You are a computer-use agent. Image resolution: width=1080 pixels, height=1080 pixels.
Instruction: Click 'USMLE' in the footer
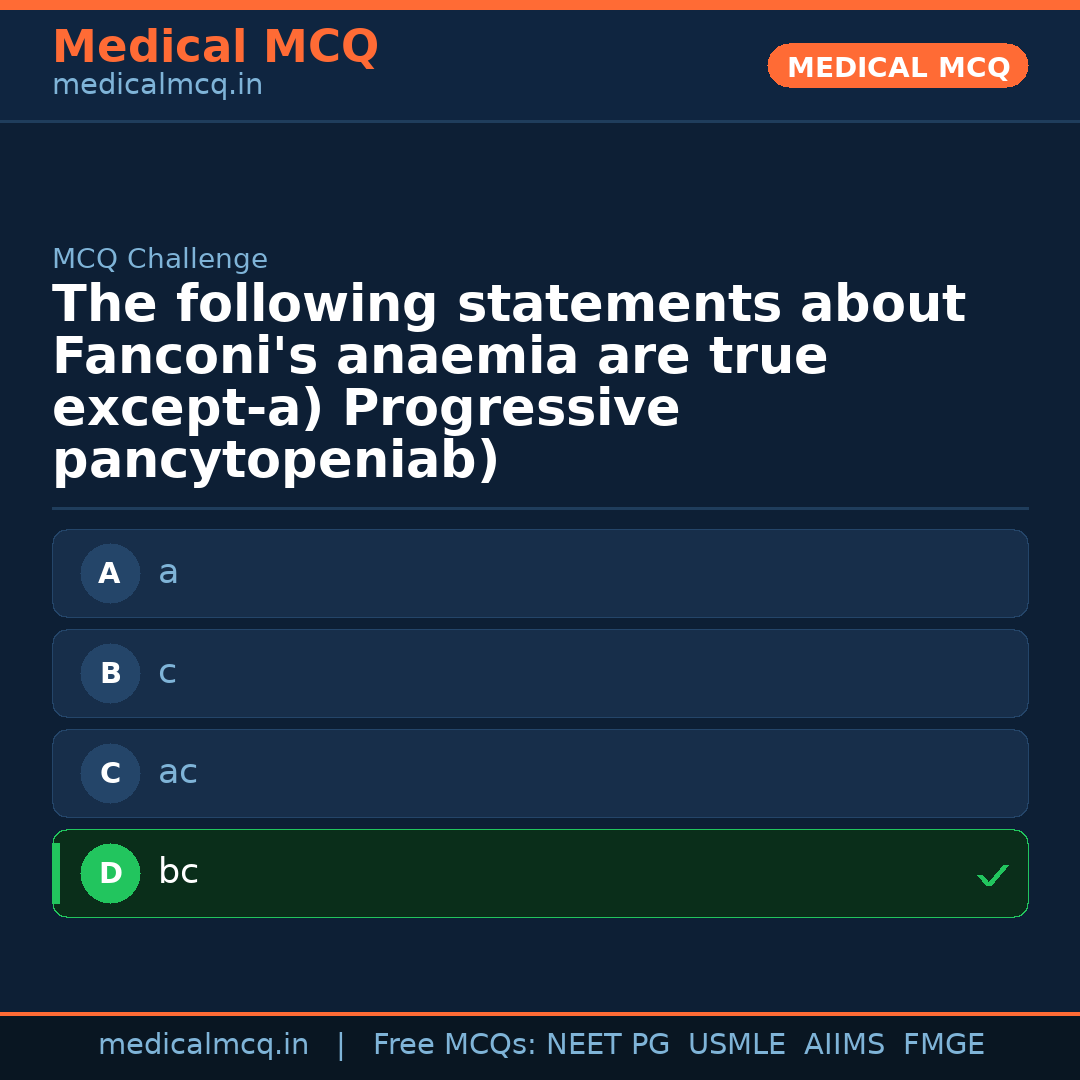736,1045
